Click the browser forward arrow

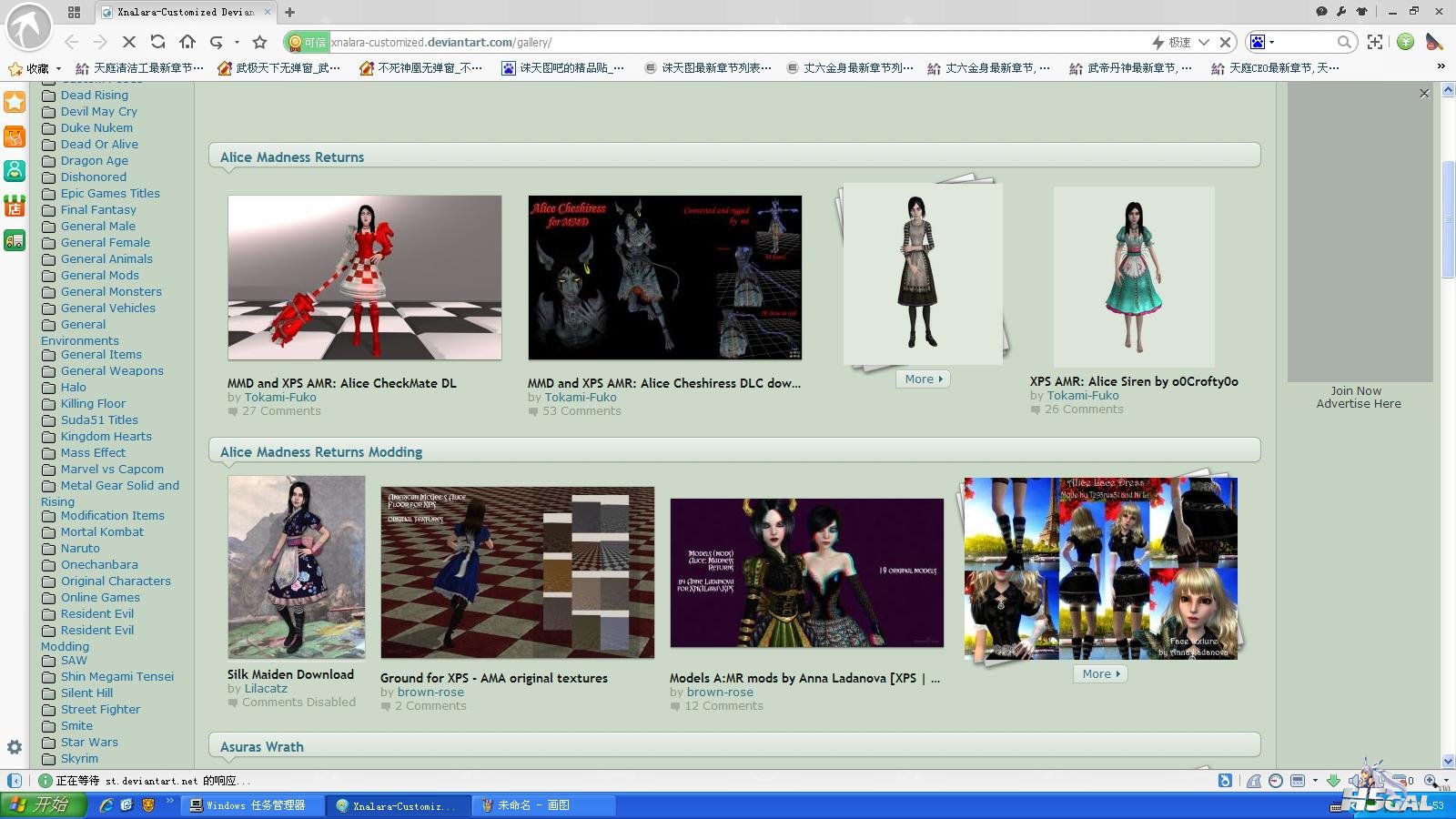point(100,42)
